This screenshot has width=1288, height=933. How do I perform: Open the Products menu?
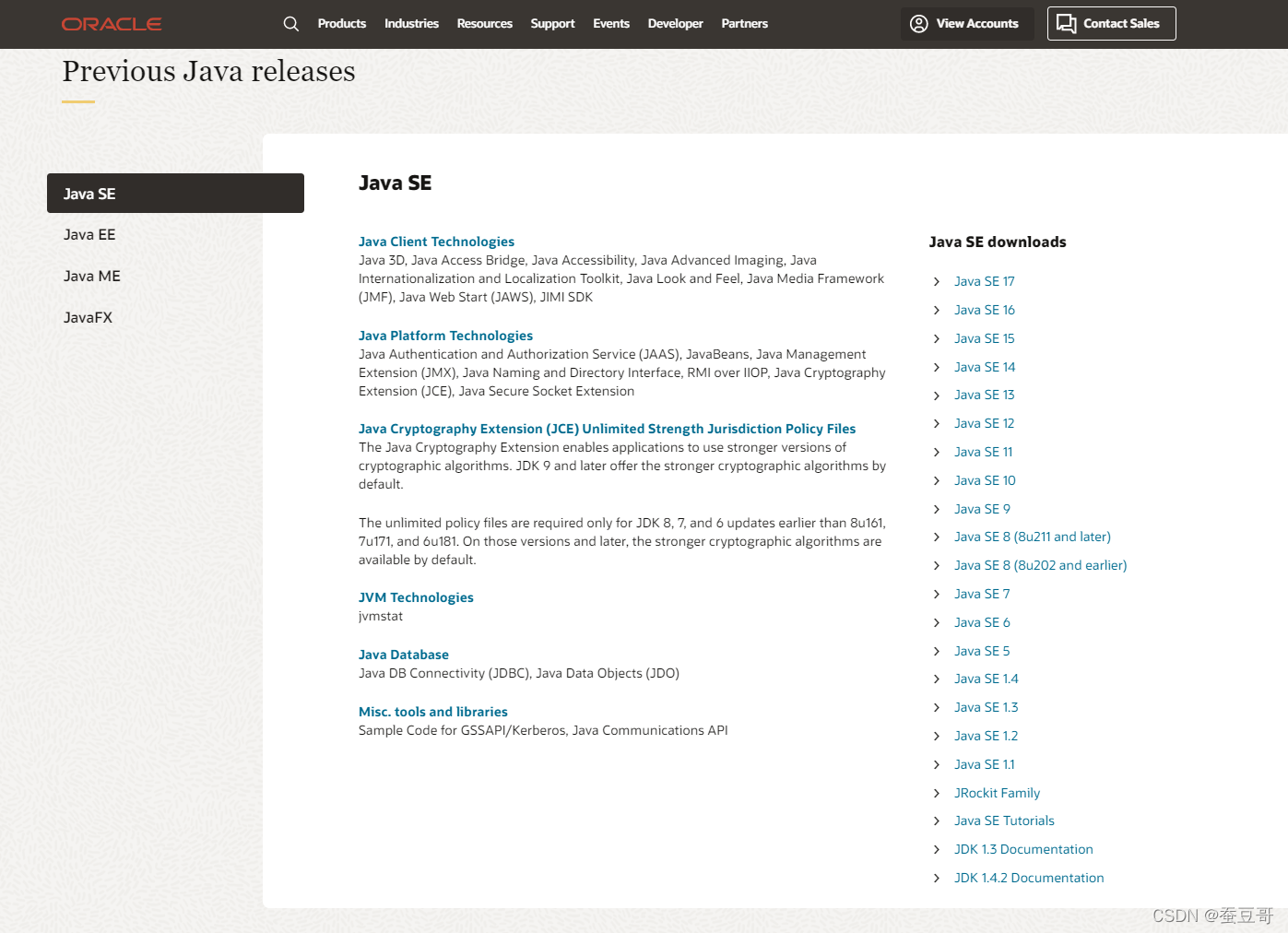[x=341, y=24]
